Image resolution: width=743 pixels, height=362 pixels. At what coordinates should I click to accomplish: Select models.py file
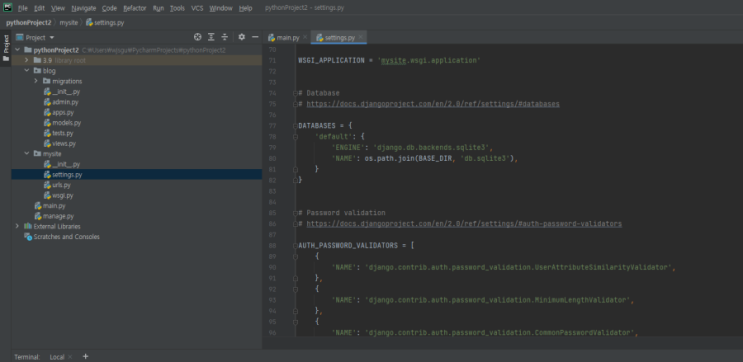[62, 123]
